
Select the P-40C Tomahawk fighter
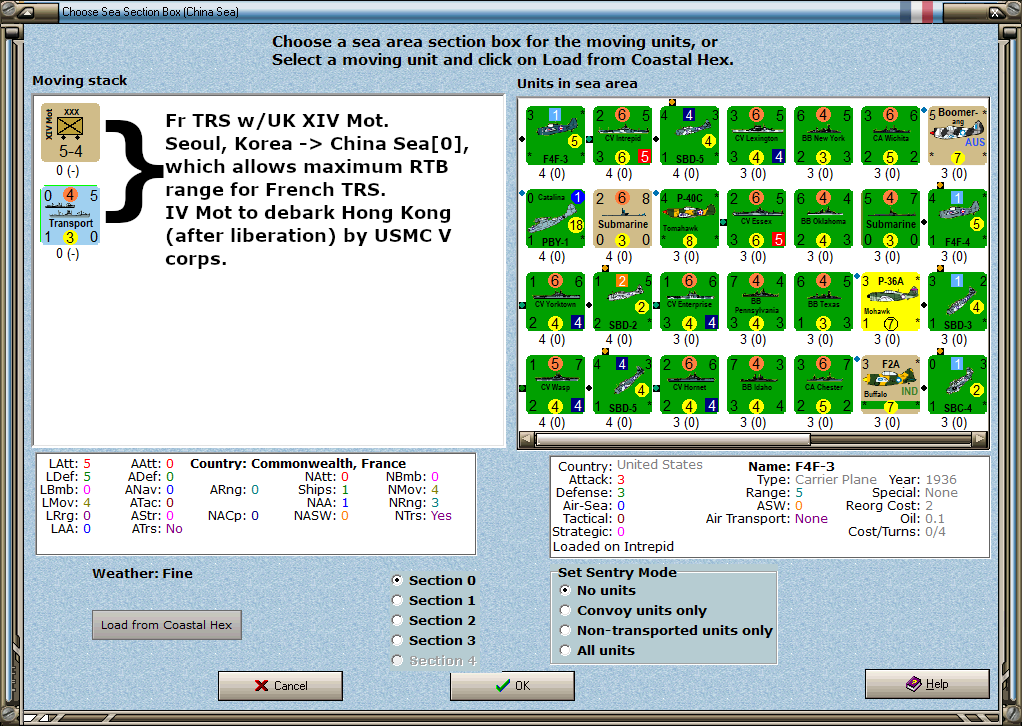(x=689, y=219)
